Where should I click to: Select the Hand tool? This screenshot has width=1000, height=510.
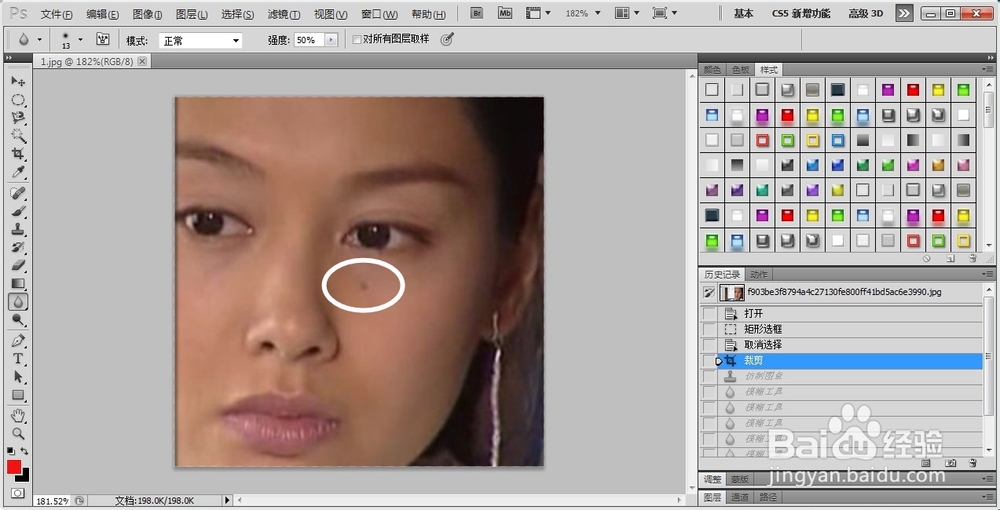18,416
